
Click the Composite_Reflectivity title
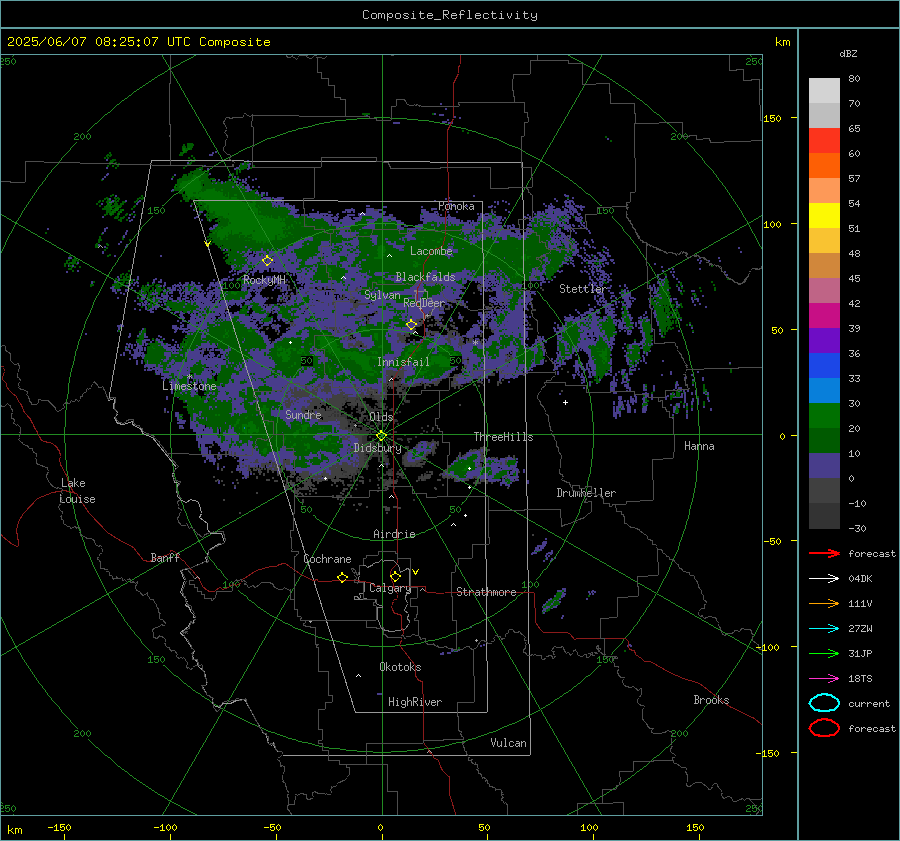click(x=450, y=15)
